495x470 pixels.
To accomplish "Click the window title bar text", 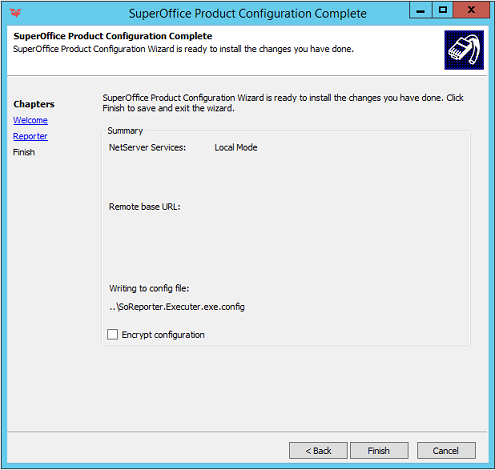I will pos(248,14).
